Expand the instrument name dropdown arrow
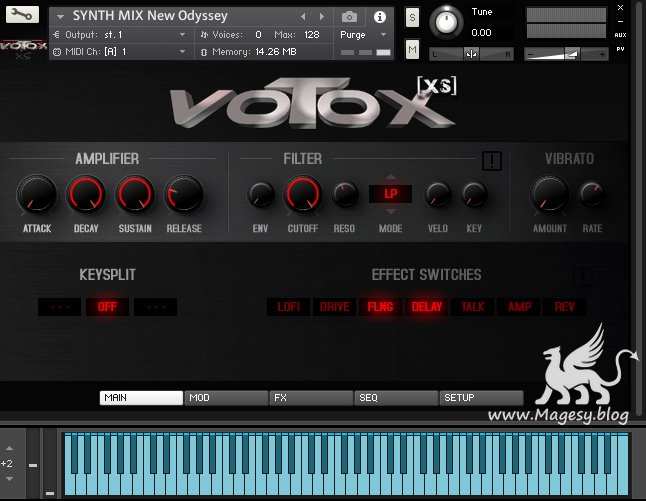 click(60, 17)
